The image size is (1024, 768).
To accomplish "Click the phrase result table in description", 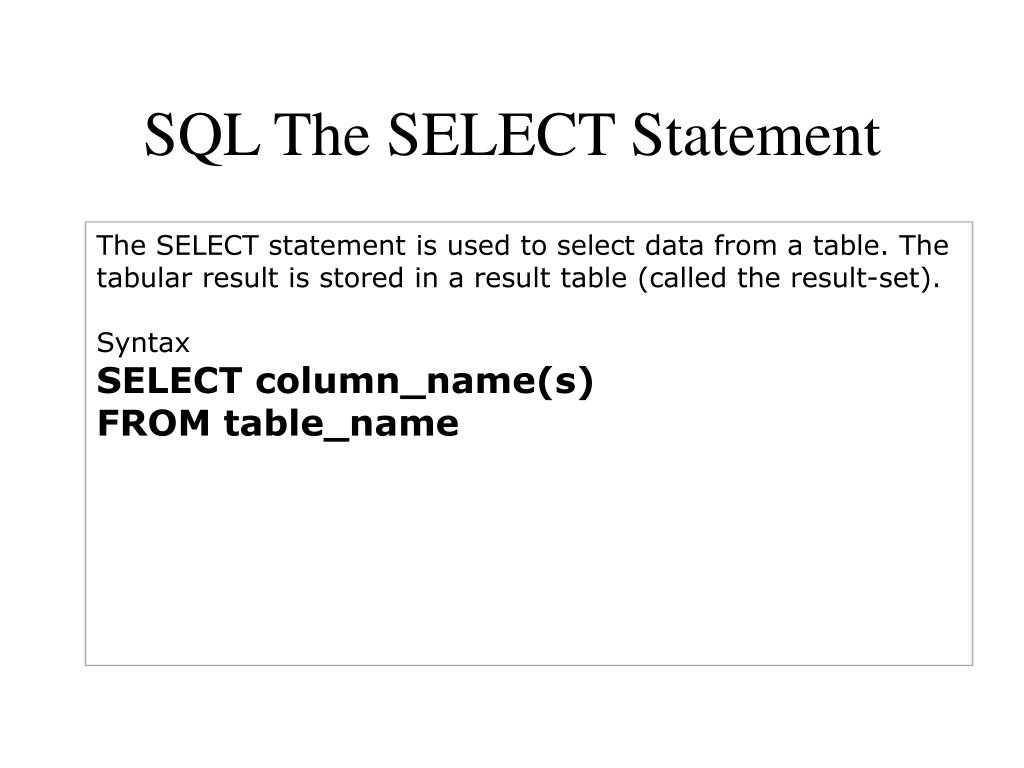I will [550, 278].
